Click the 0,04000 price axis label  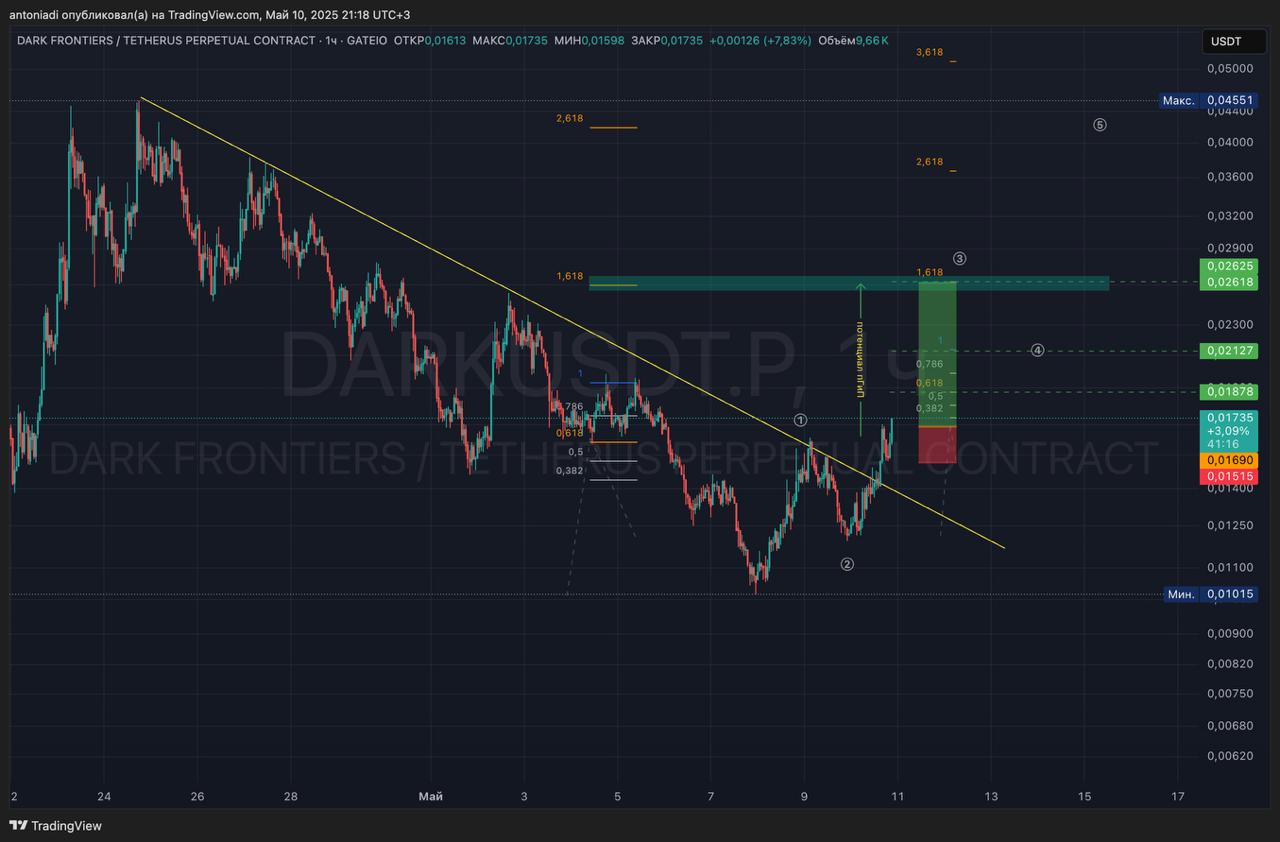(x=1229, y=142)
